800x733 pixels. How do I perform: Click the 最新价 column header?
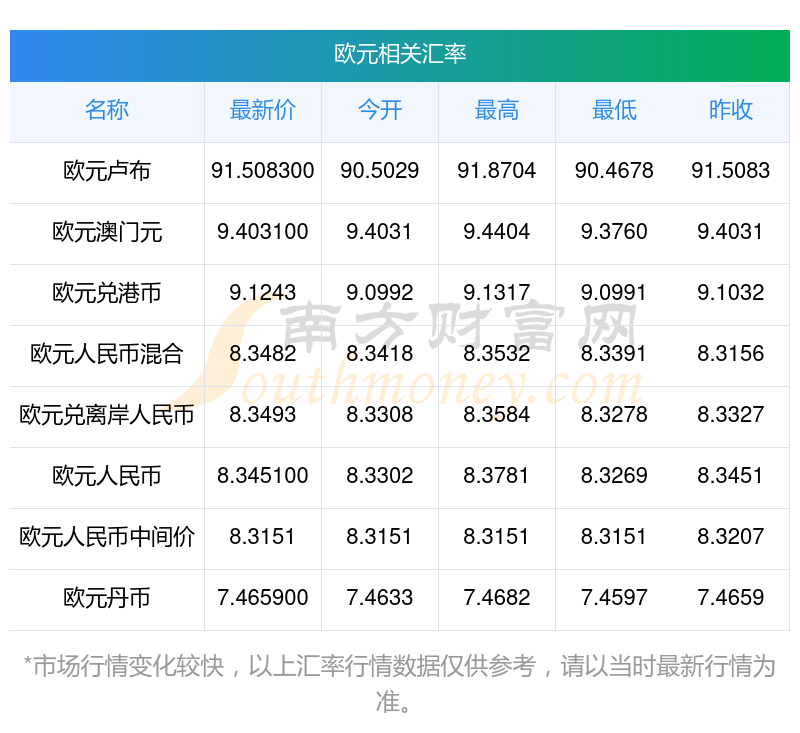[263, 110]
